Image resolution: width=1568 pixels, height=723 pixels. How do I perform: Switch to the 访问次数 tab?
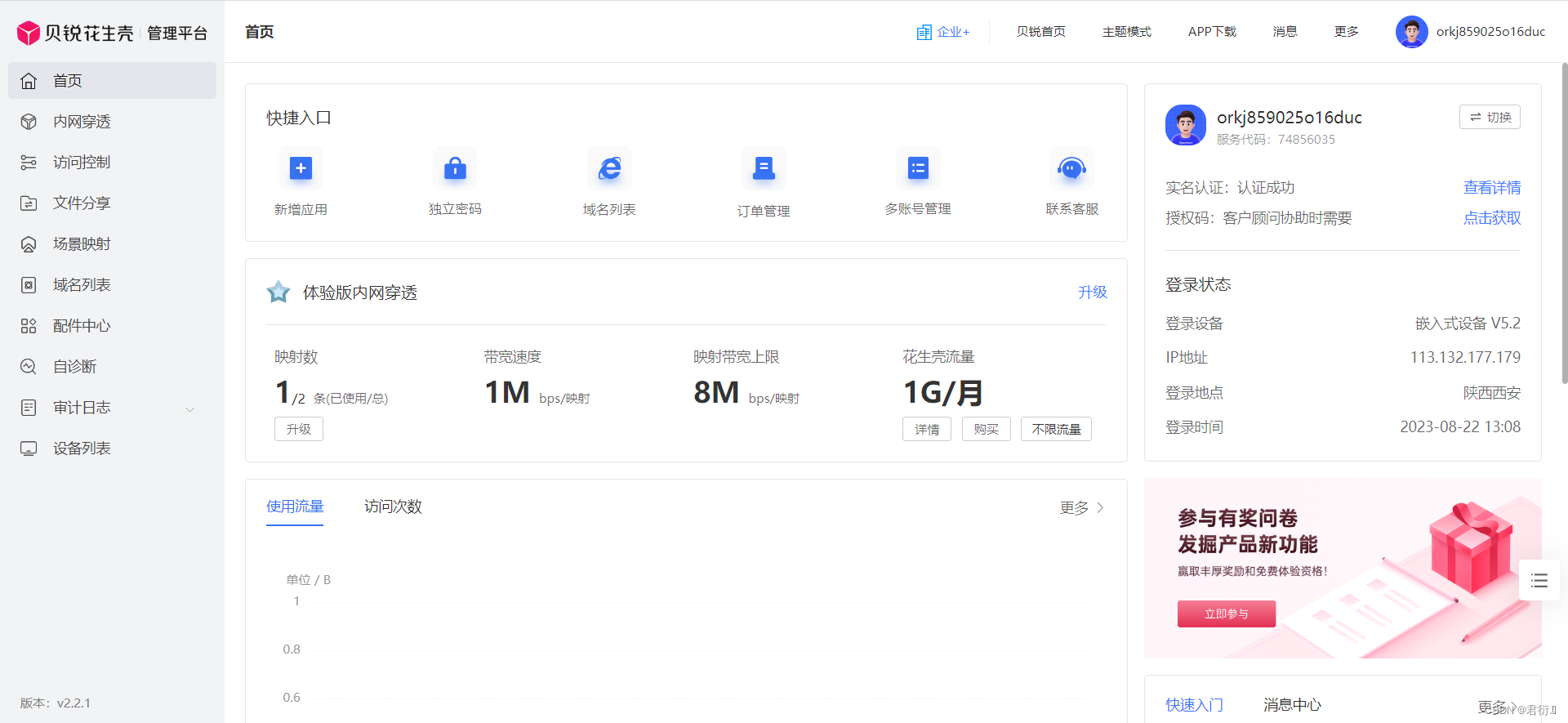point(393,507)
